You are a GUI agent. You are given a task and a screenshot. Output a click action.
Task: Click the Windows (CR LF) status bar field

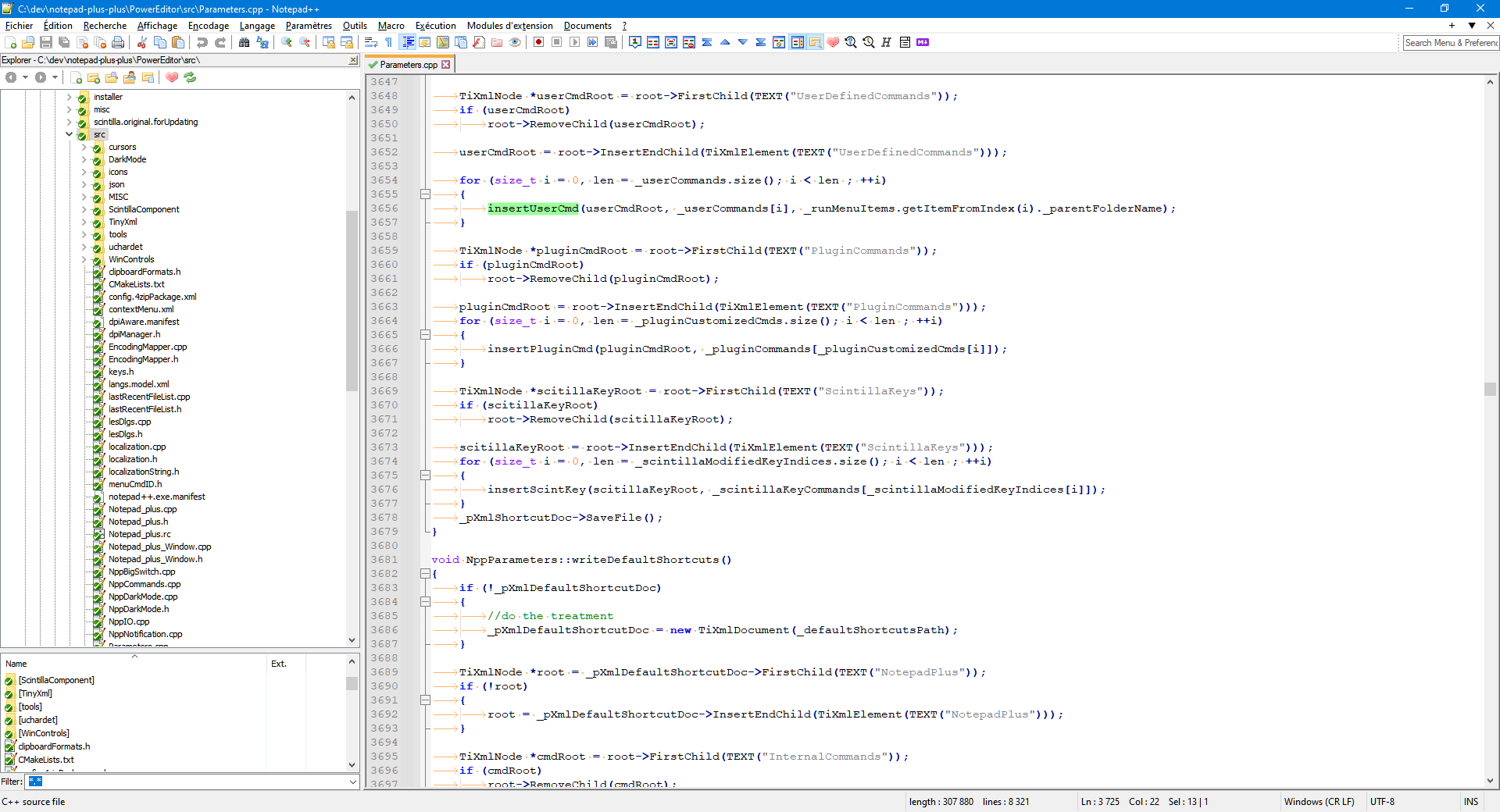coord(1320,802)
